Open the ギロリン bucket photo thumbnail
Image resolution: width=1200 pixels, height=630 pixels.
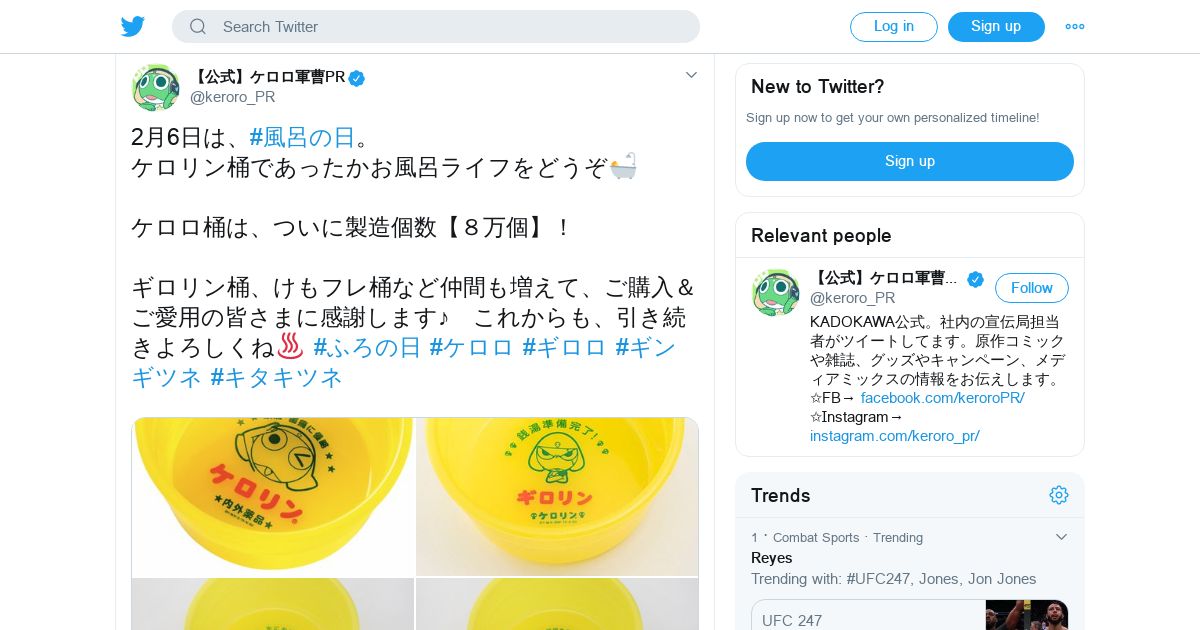557,497
